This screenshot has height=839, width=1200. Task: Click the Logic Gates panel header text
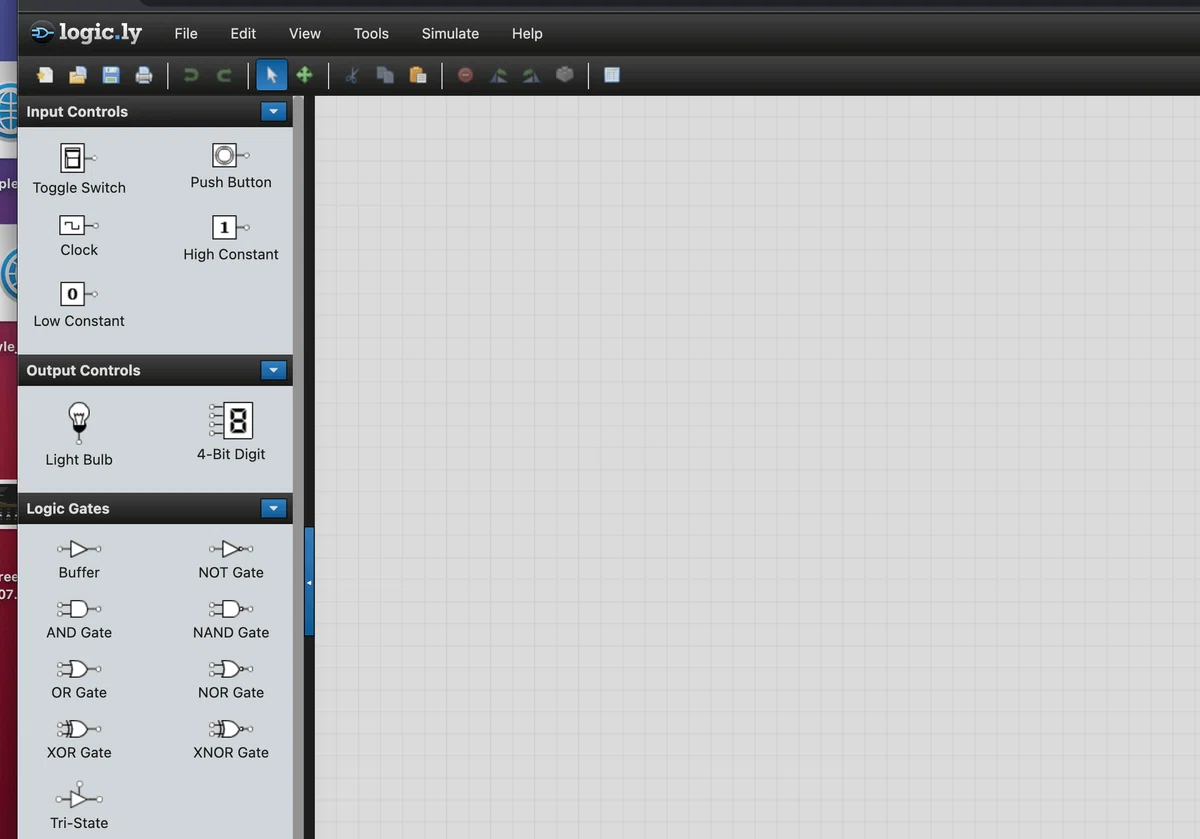click(68, 509)
